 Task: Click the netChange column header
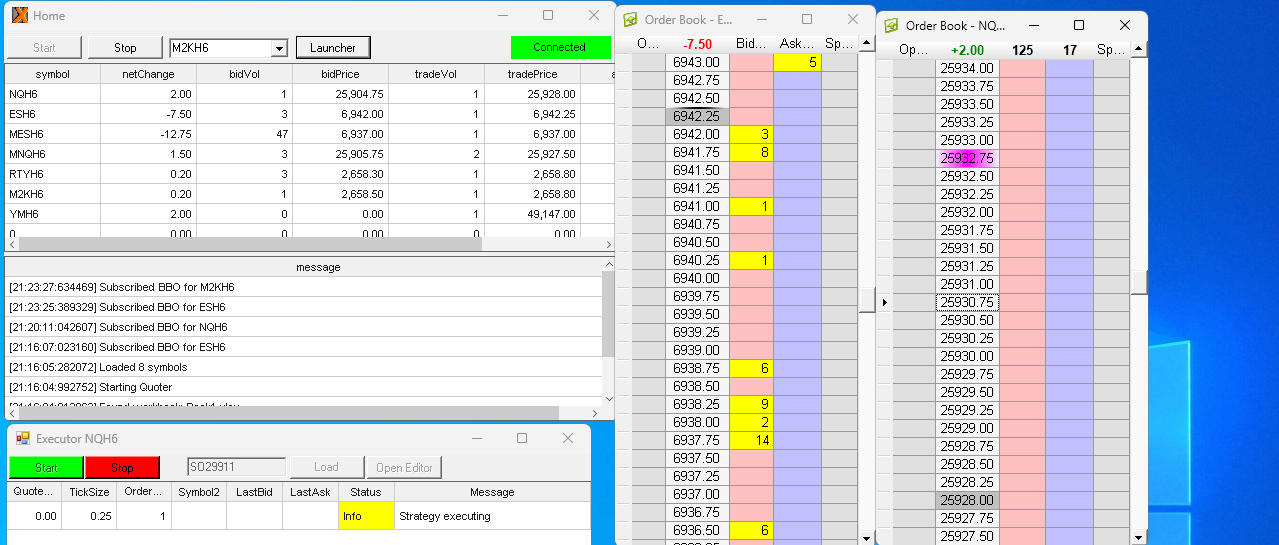148,74
